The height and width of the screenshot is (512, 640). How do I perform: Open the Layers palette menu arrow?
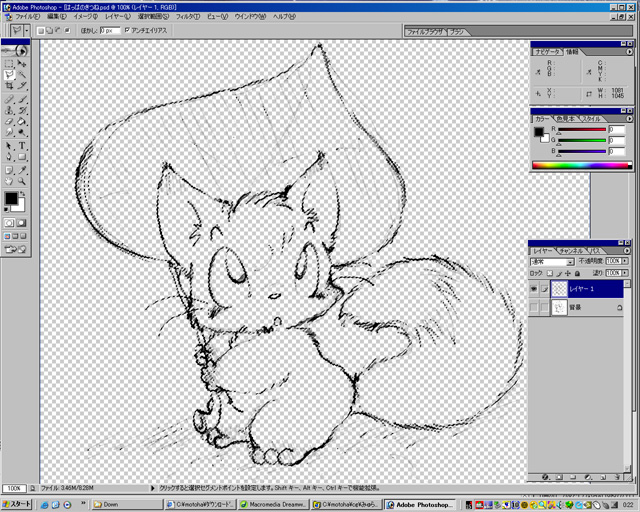pos(627,251)
